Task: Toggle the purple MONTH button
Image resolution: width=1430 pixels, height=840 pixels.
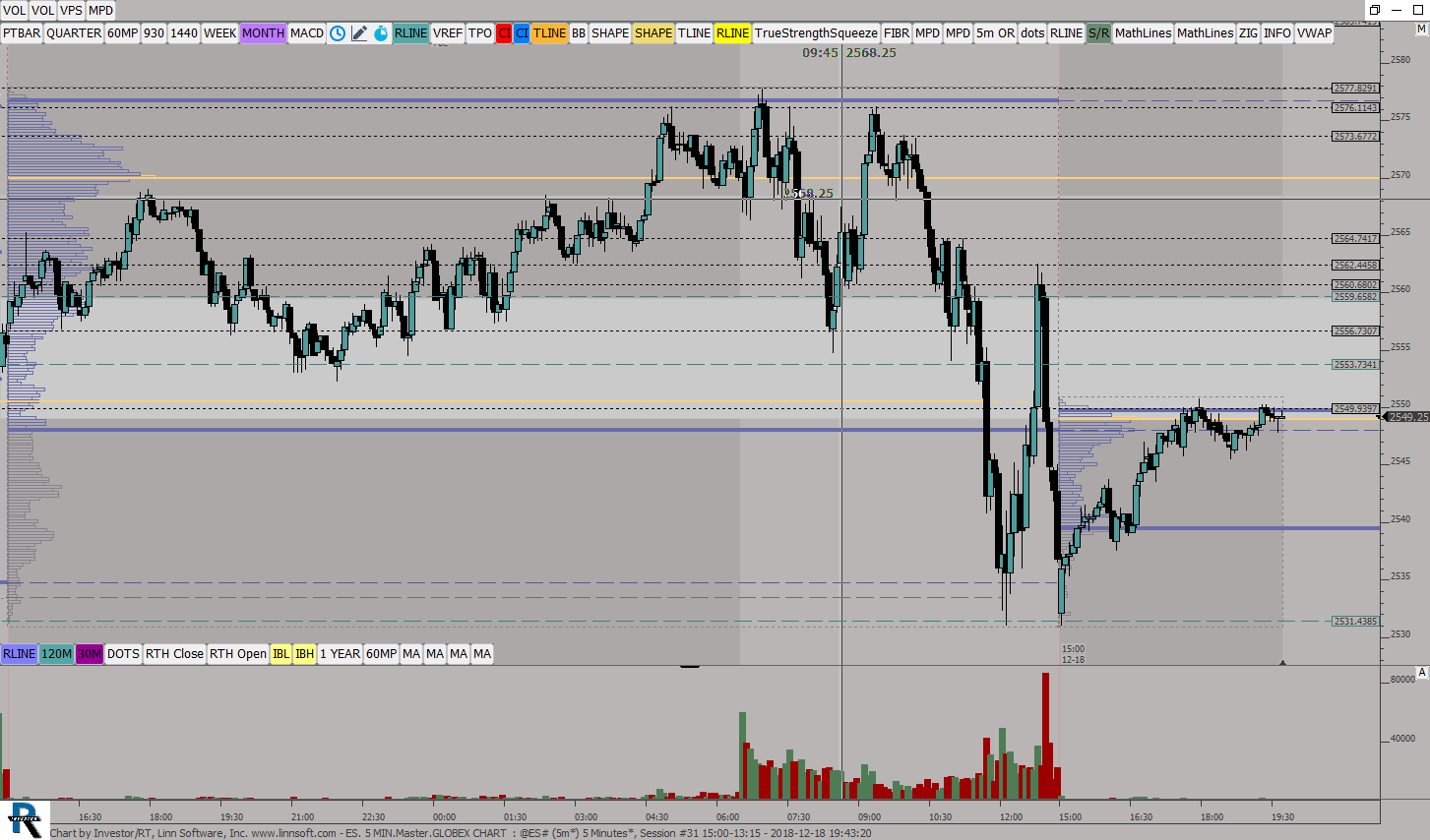Action: point(263,33)
